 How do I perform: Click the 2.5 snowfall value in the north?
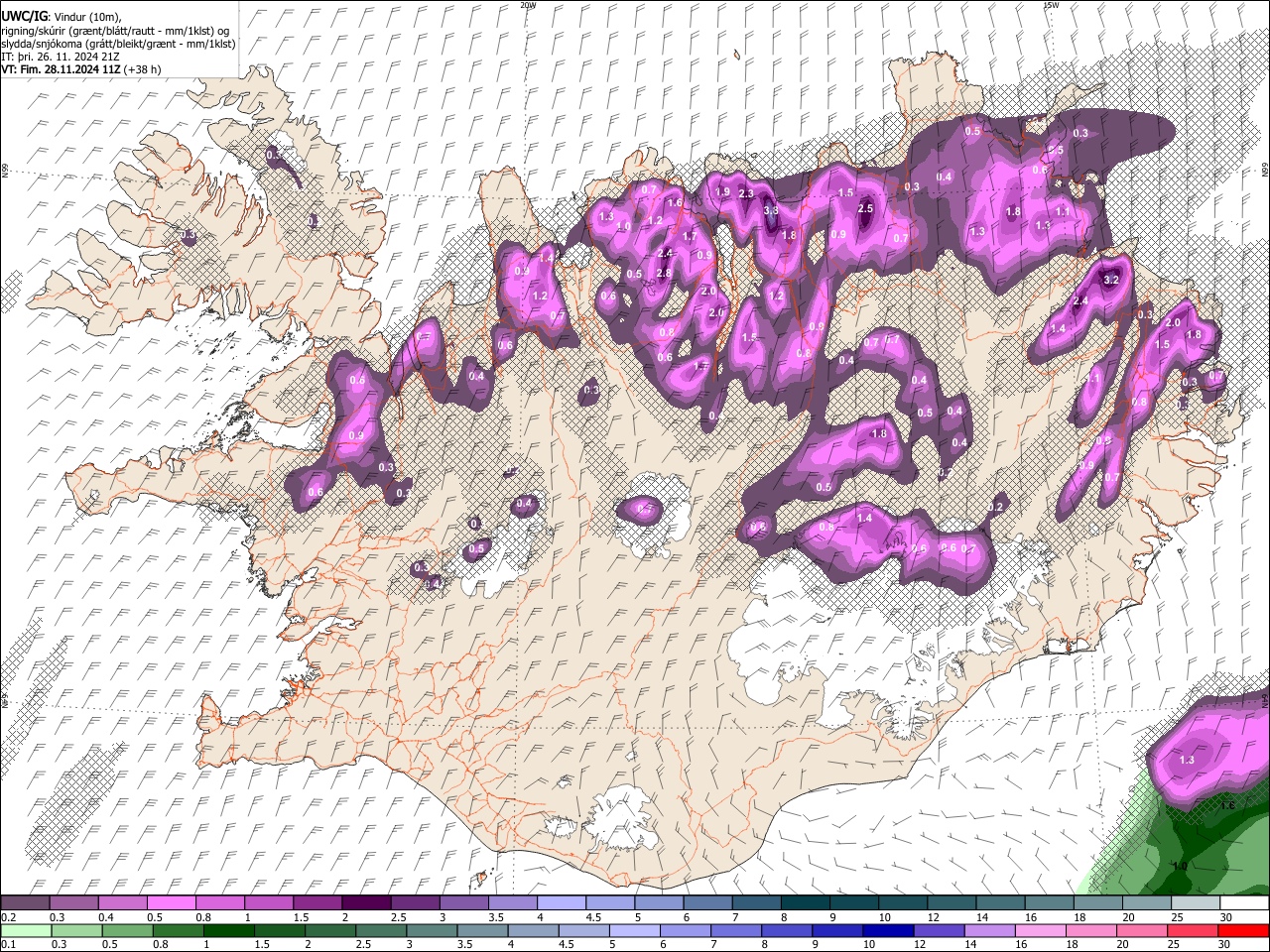pos(864,208)
